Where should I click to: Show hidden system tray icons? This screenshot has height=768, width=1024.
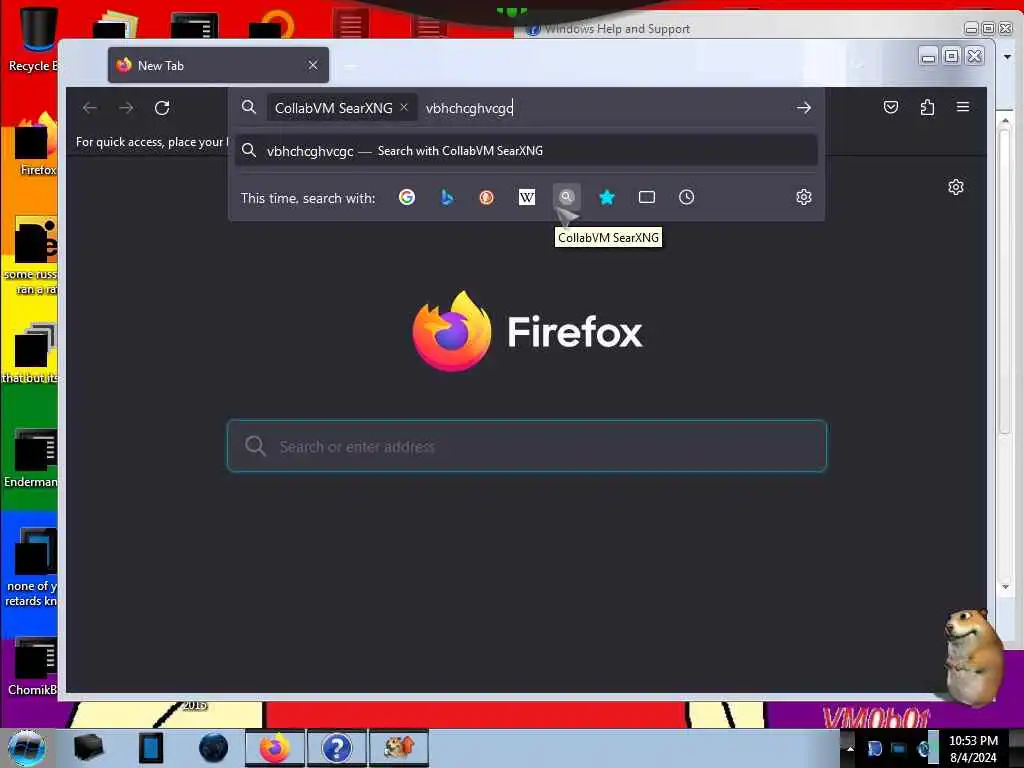coord(850,748)
